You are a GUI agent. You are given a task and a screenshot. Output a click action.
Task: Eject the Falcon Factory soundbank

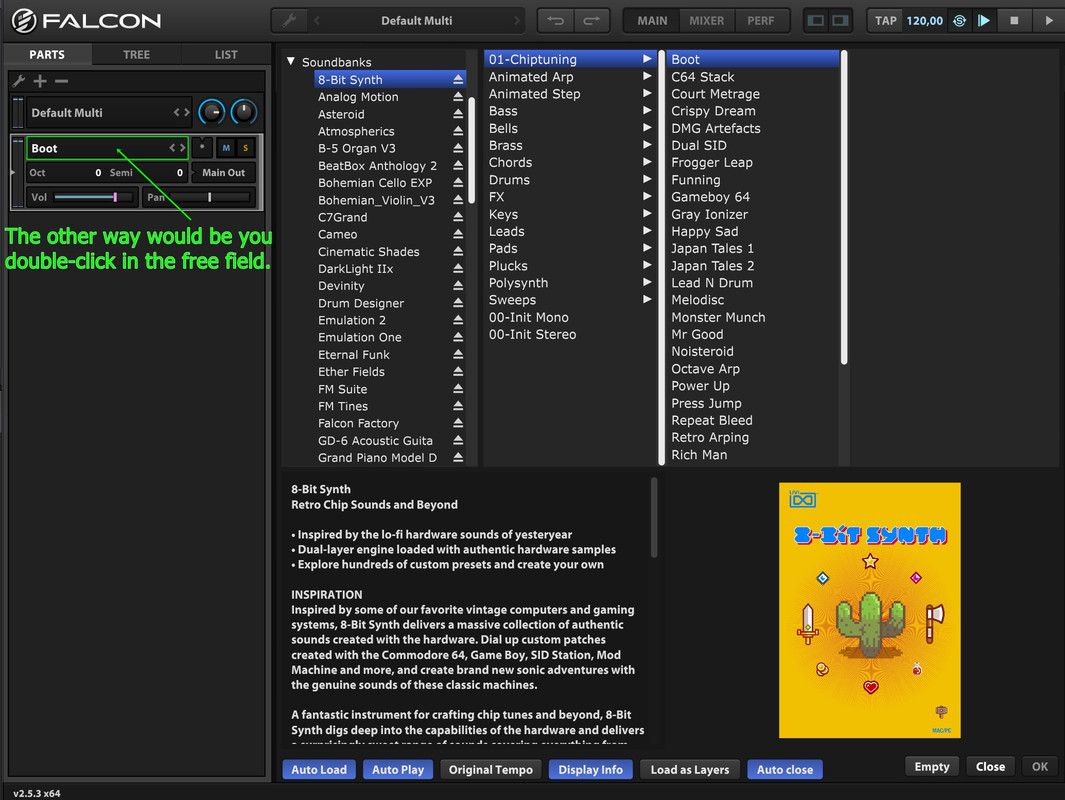458,423
